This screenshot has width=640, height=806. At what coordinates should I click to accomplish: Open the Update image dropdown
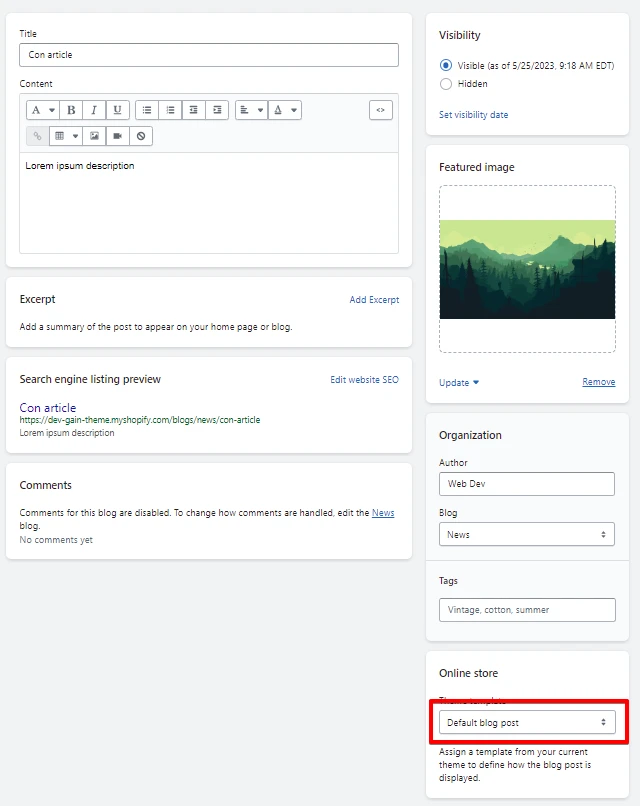coord(459,382)
